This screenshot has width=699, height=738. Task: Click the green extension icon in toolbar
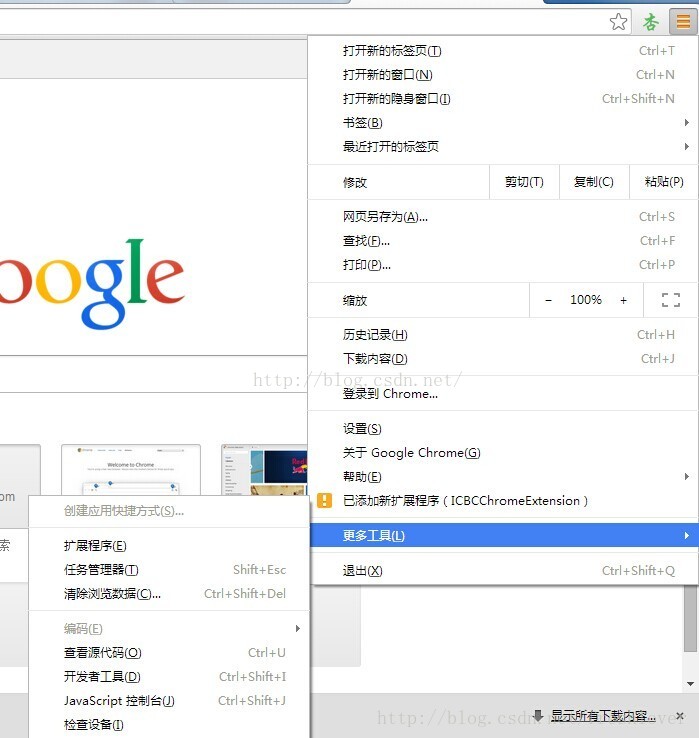(651, 22)
